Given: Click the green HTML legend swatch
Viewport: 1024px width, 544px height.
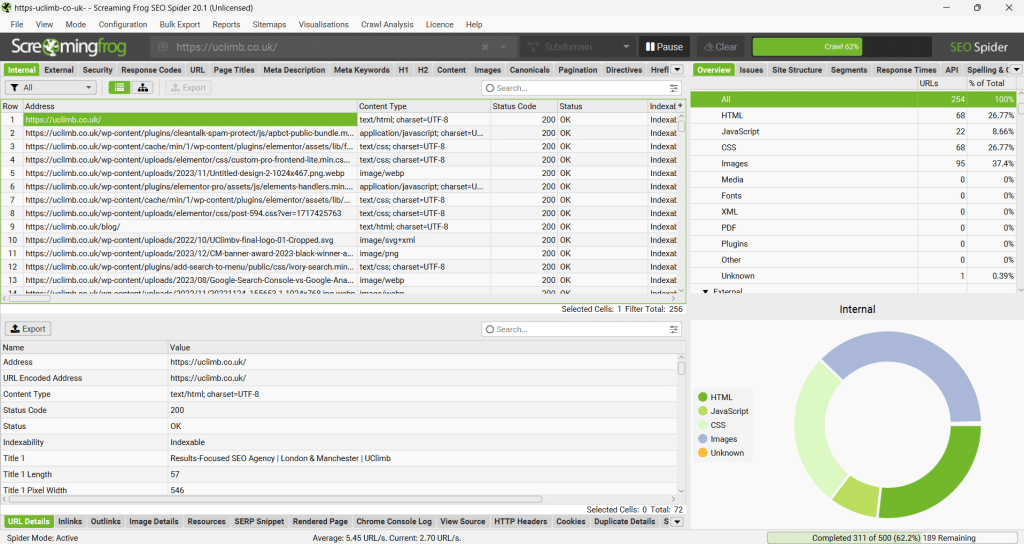Looking at the screenshot, I should click(x=703, y=397).
